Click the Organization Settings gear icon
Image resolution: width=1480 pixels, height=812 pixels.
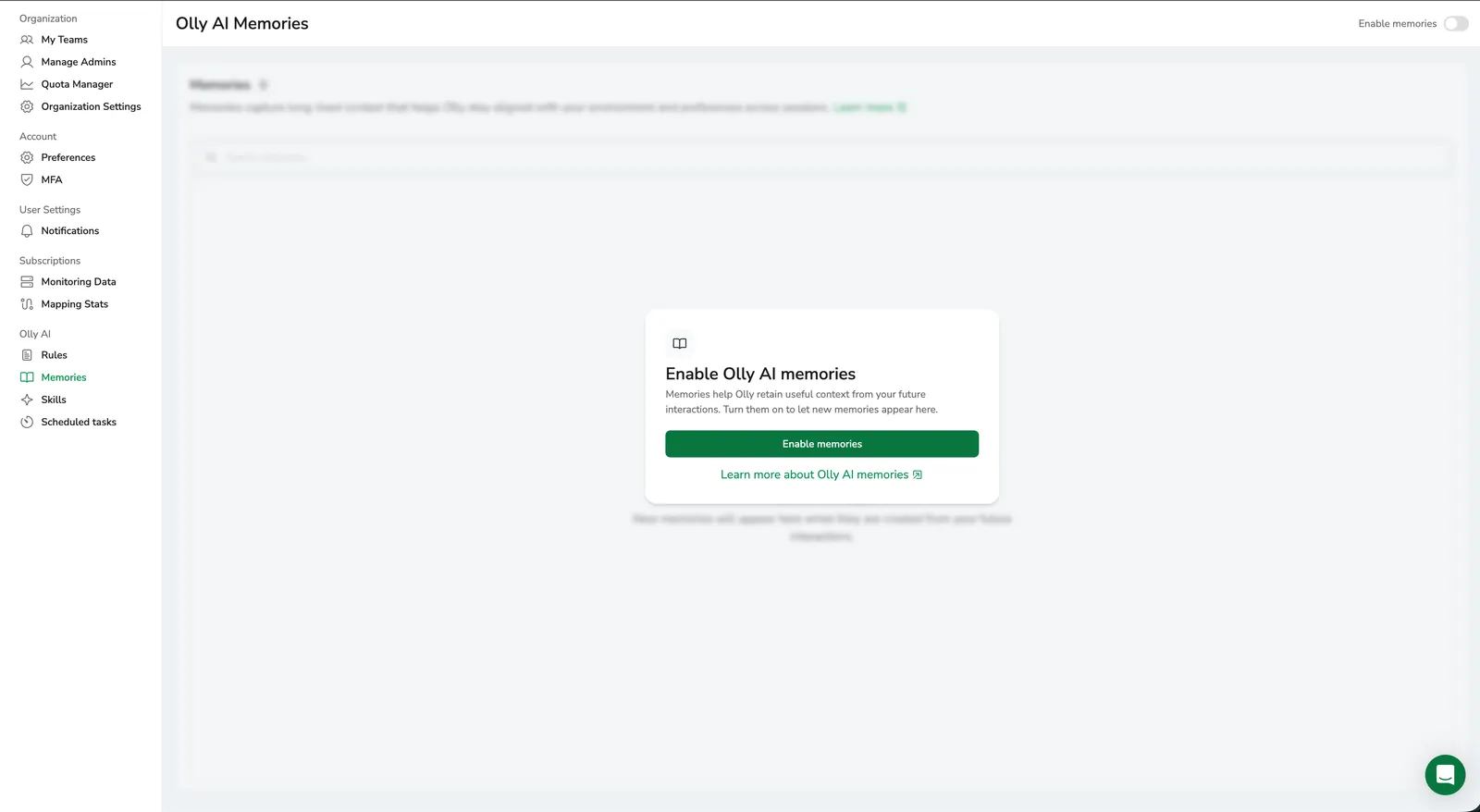pos(27,106)
